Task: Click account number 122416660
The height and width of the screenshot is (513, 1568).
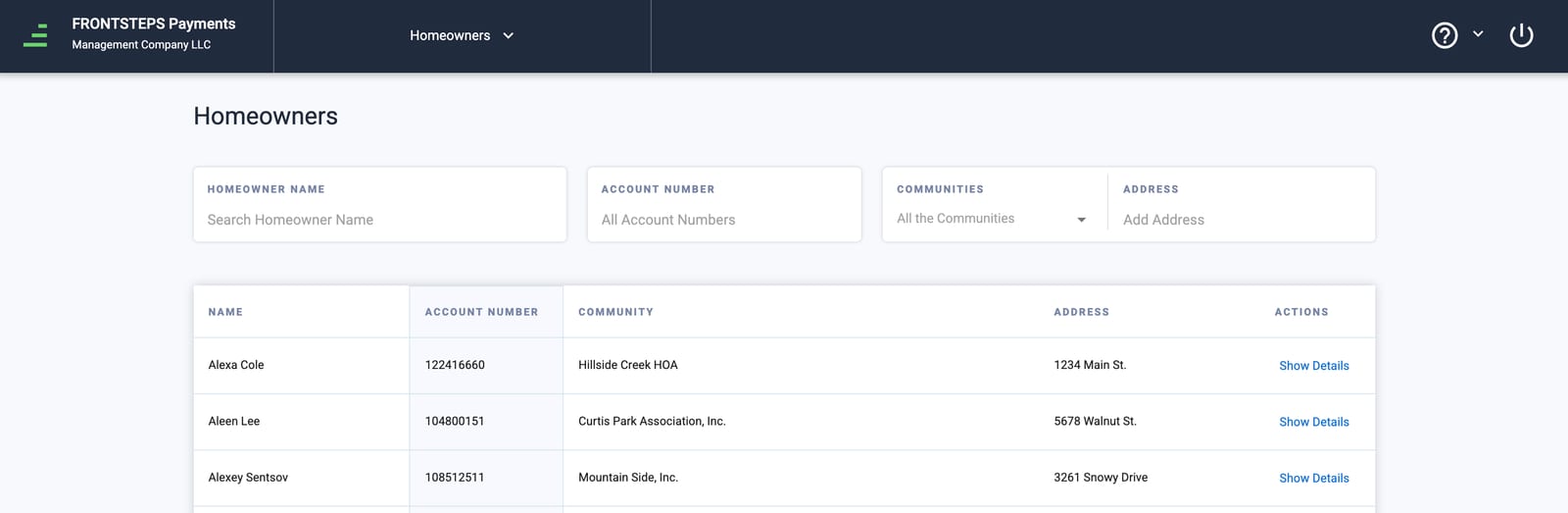Action: click(455, 365)
